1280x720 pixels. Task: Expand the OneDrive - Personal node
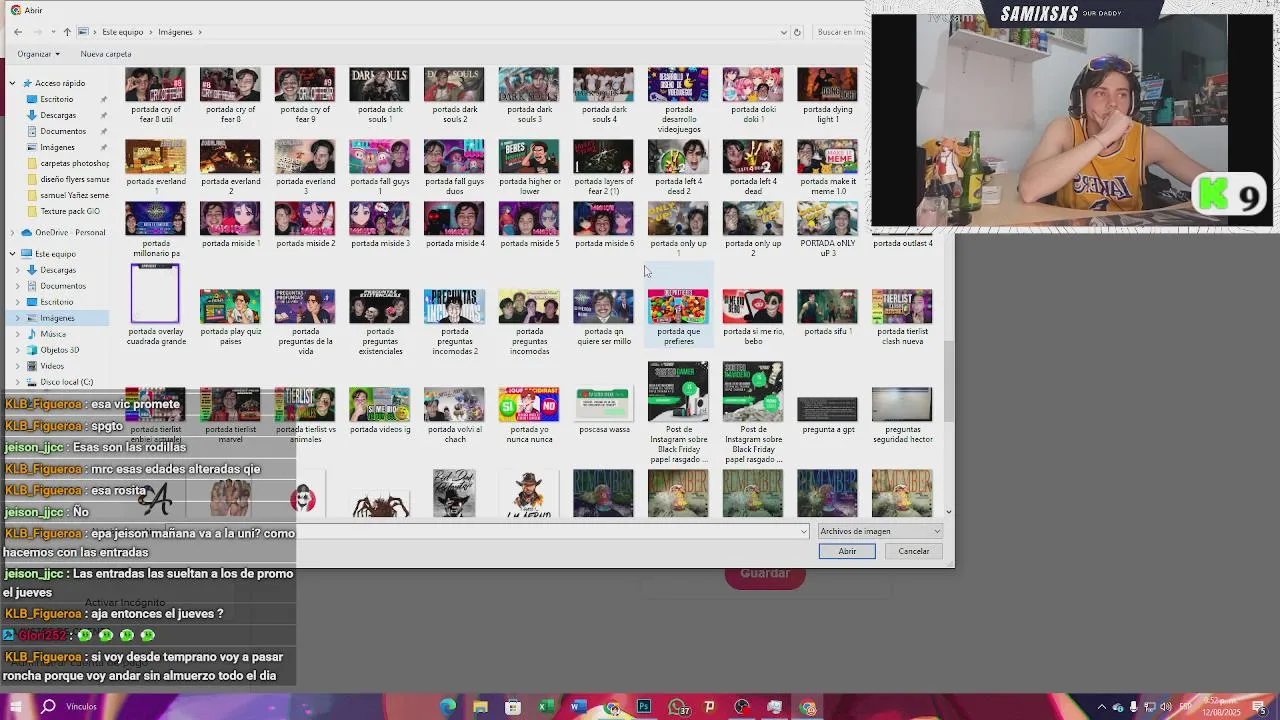point(12,232)
